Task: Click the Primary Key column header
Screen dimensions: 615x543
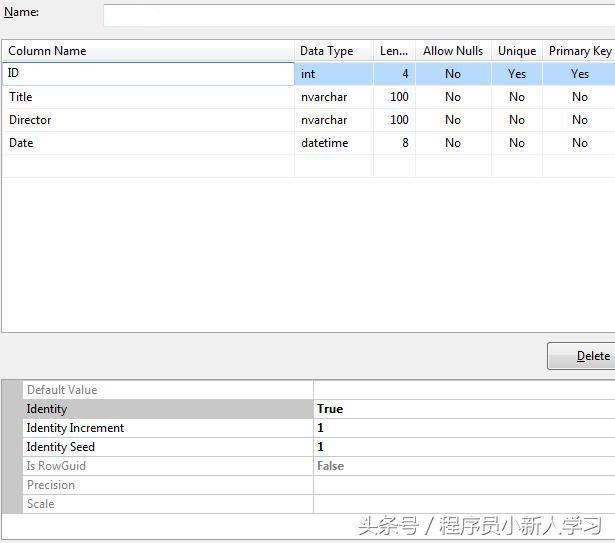Action: (579, 51)
